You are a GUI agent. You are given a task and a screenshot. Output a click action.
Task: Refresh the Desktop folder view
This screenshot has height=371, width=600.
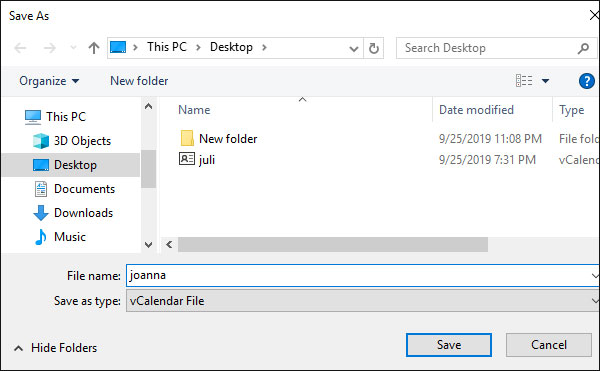coord(373,48)
